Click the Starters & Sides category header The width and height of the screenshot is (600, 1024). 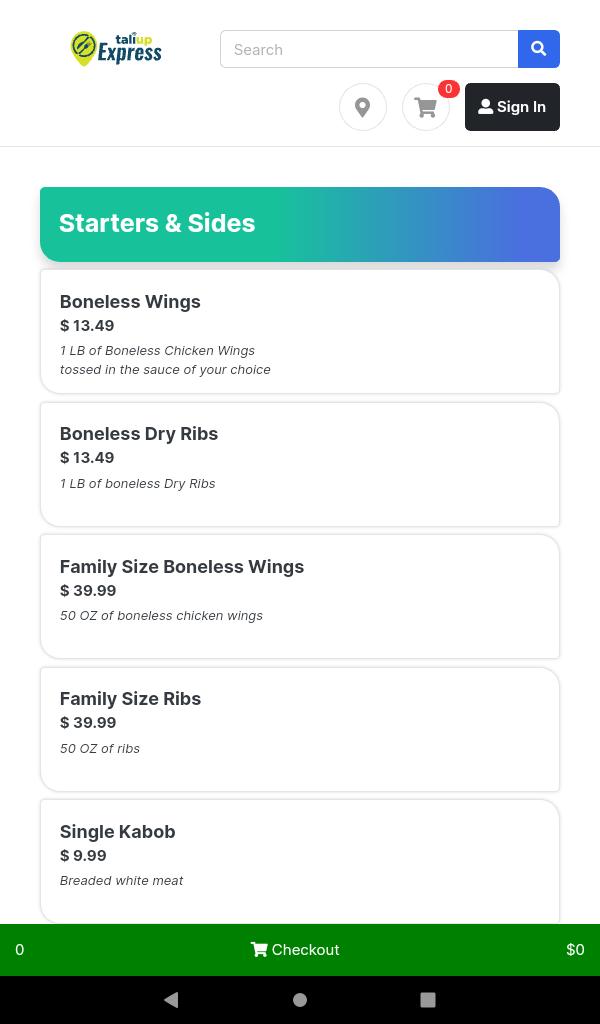[300, 225]
